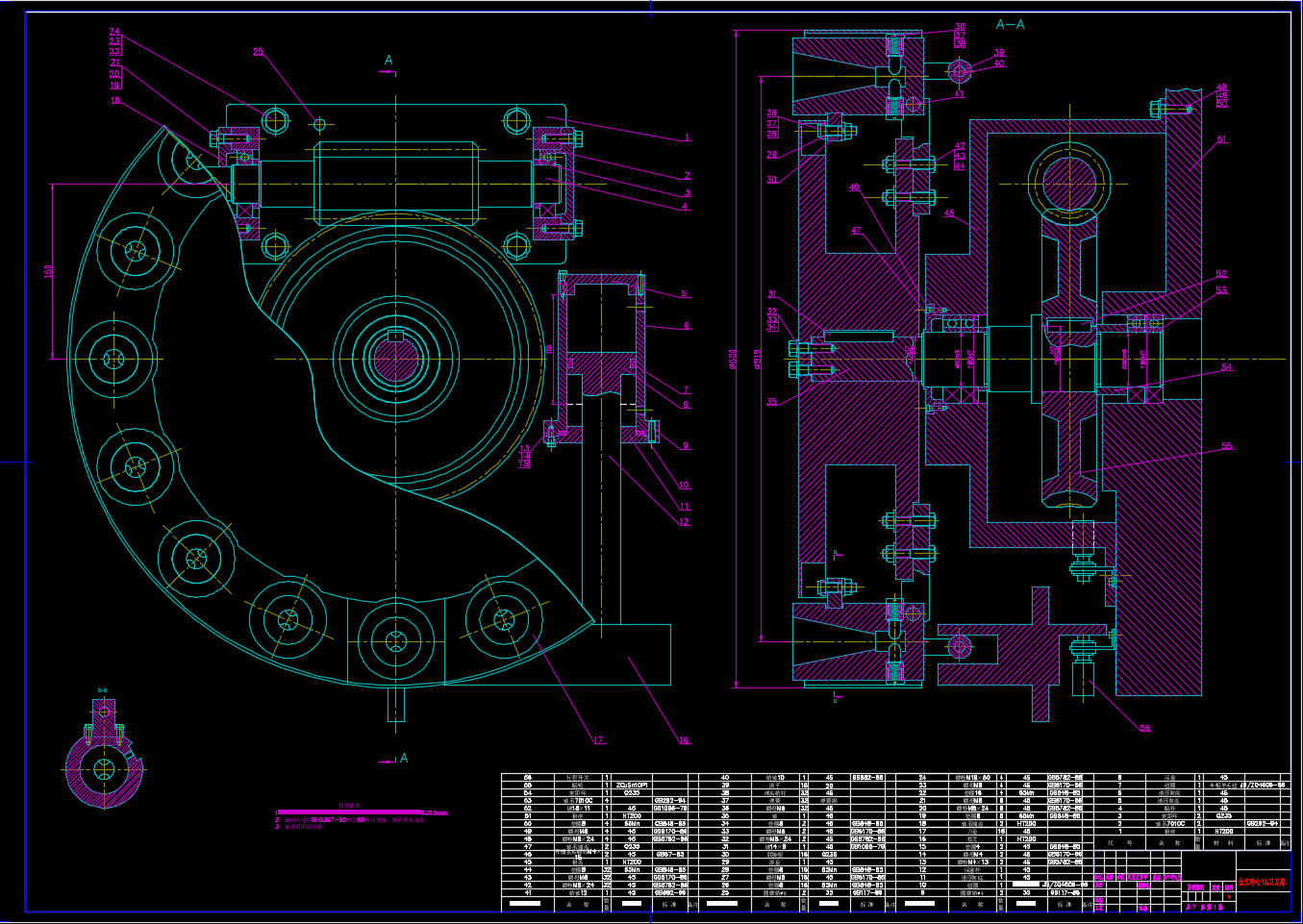The width and height of the screenshot is (1303, 924).
Task: Click the central keyed shaft hatching
Action: [x=394, y=362]
